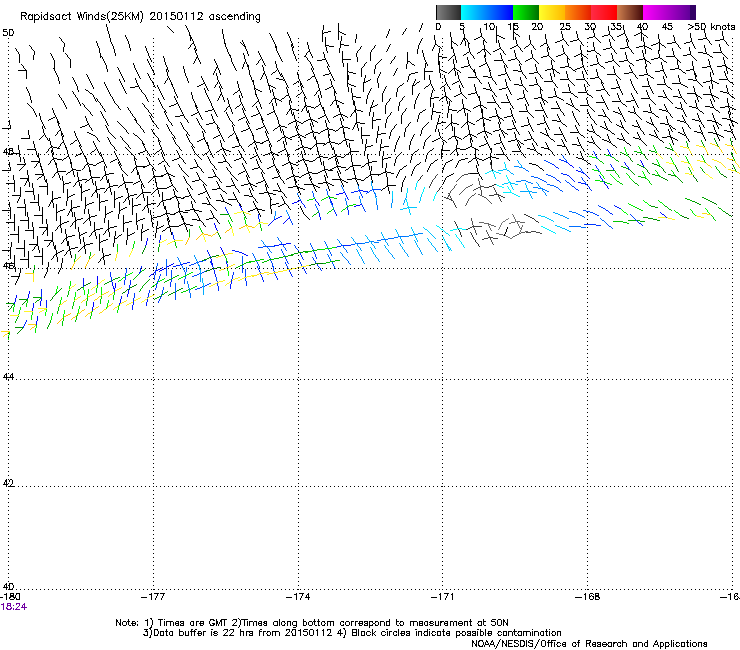This screenshot has width=740, height=650.
Task: Click the cyan 5-10 knots color swatch
Action: click(x=474, y=12)
